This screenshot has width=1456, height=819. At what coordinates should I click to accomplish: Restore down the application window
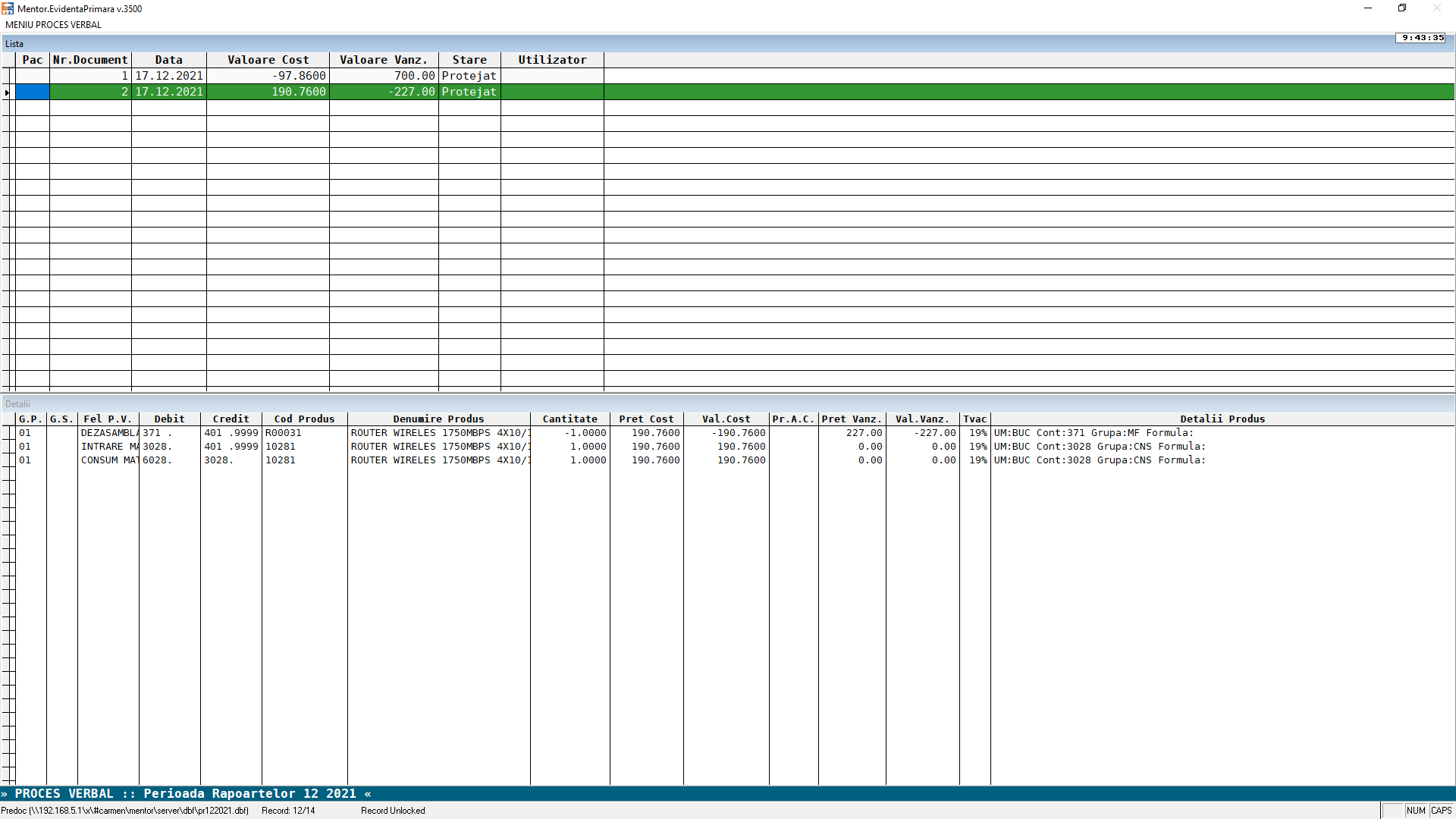[1402, 8]
